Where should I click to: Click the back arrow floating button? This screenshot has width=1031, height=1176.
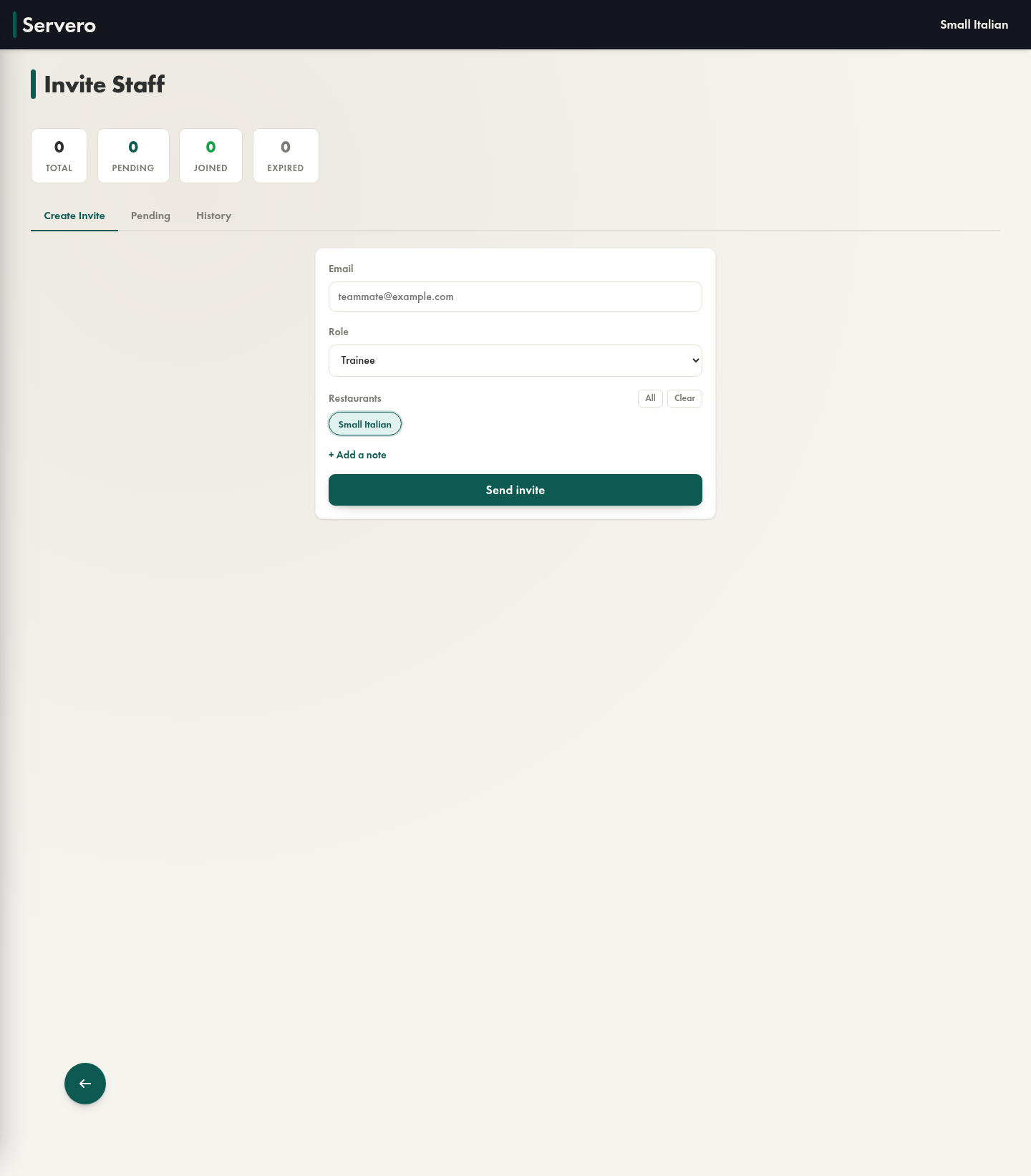coord(85,1084)
